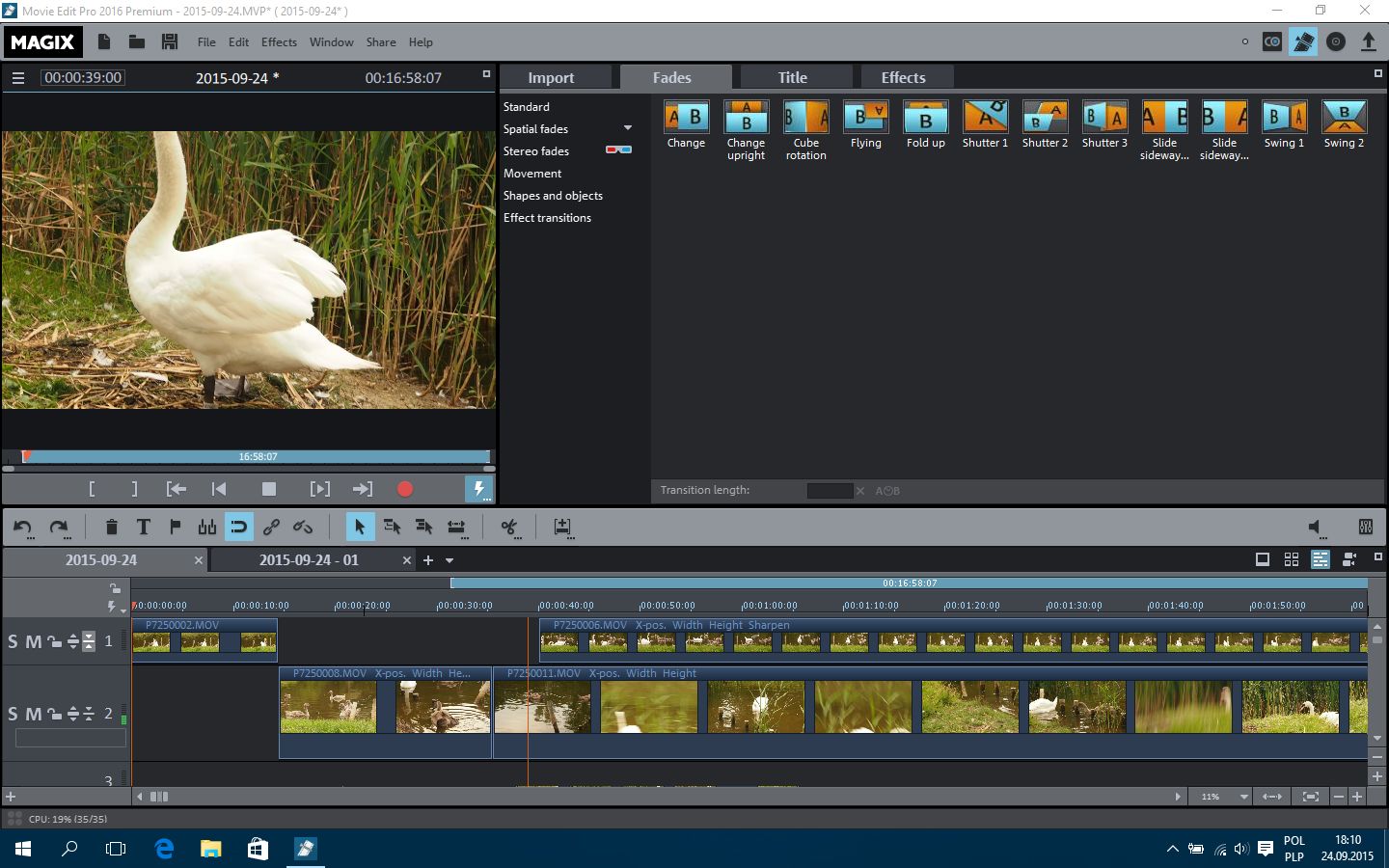Select the razor scissors cut tool

coord(508,527)
